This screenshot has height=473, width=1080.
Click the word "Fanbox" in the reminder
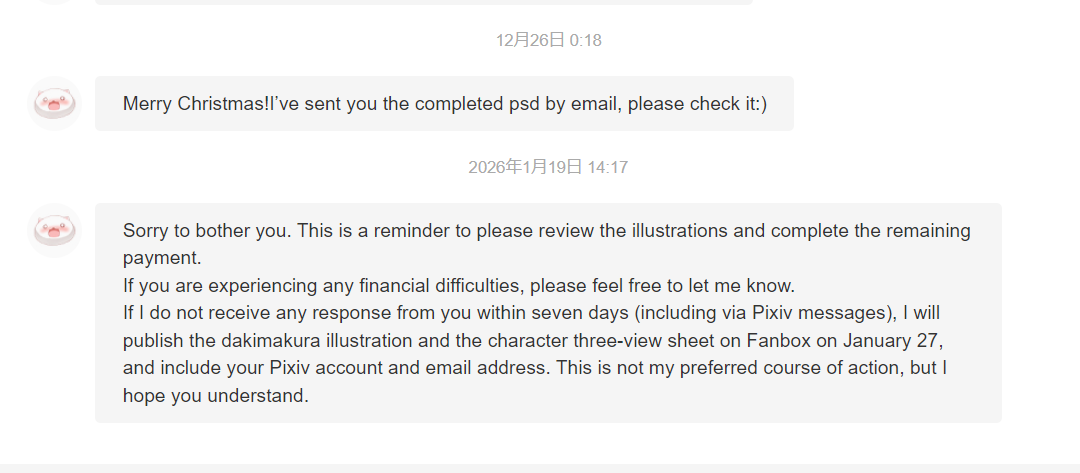coord(777,340)
